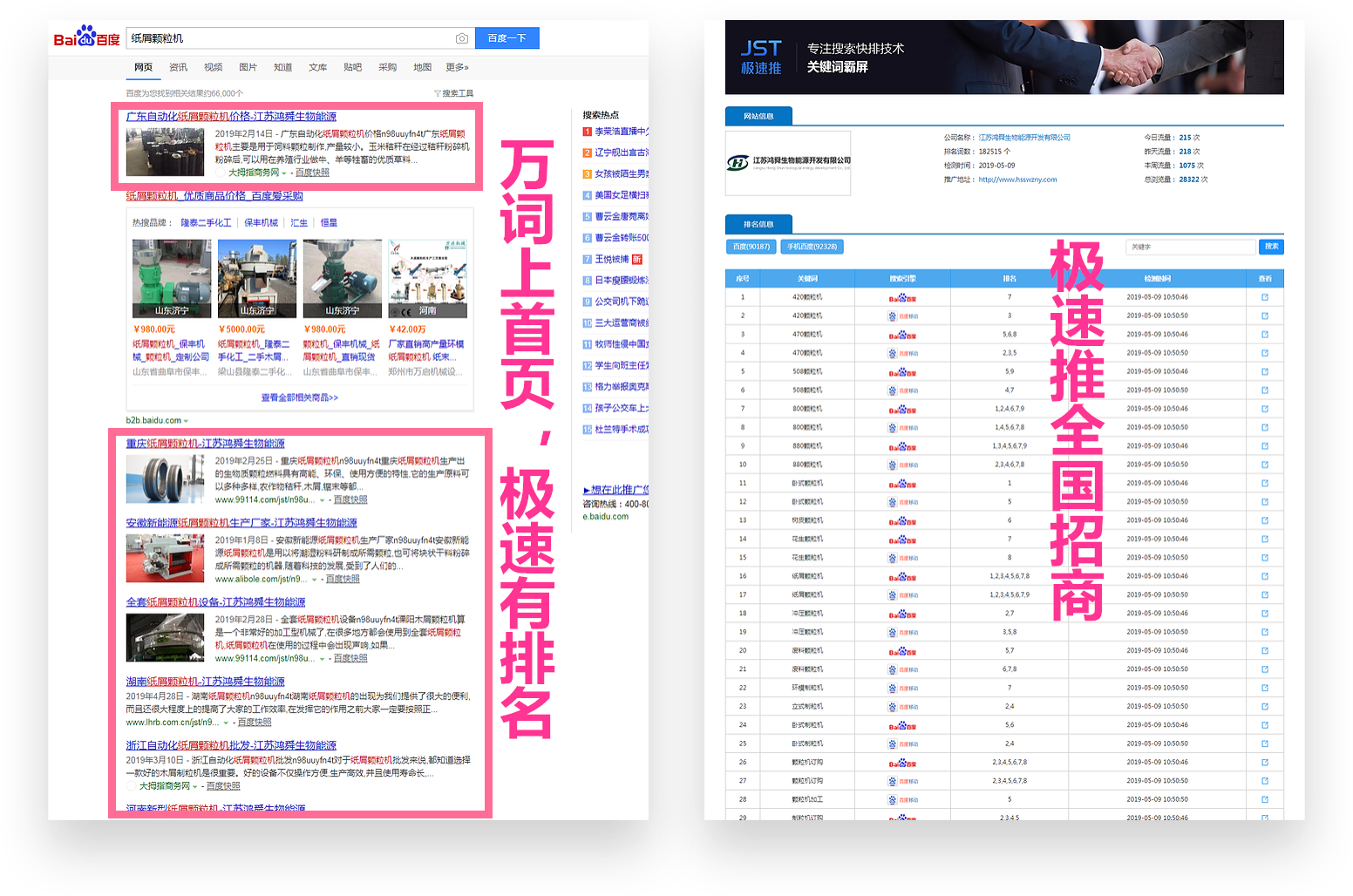Open the view icon for ranking row 18
The width and height of the screenshot is (1353, 896).
(1265, 614)
